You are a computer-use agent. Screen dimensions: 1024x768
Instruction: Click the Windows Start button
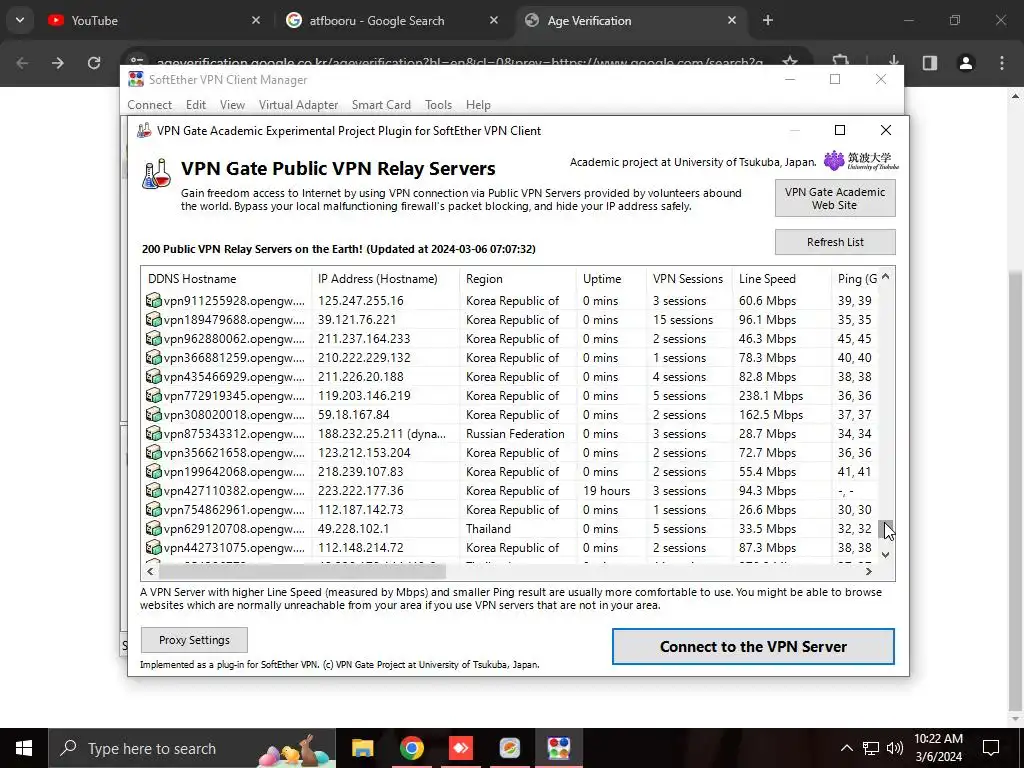pyautogui.click(x=24, y=748)
